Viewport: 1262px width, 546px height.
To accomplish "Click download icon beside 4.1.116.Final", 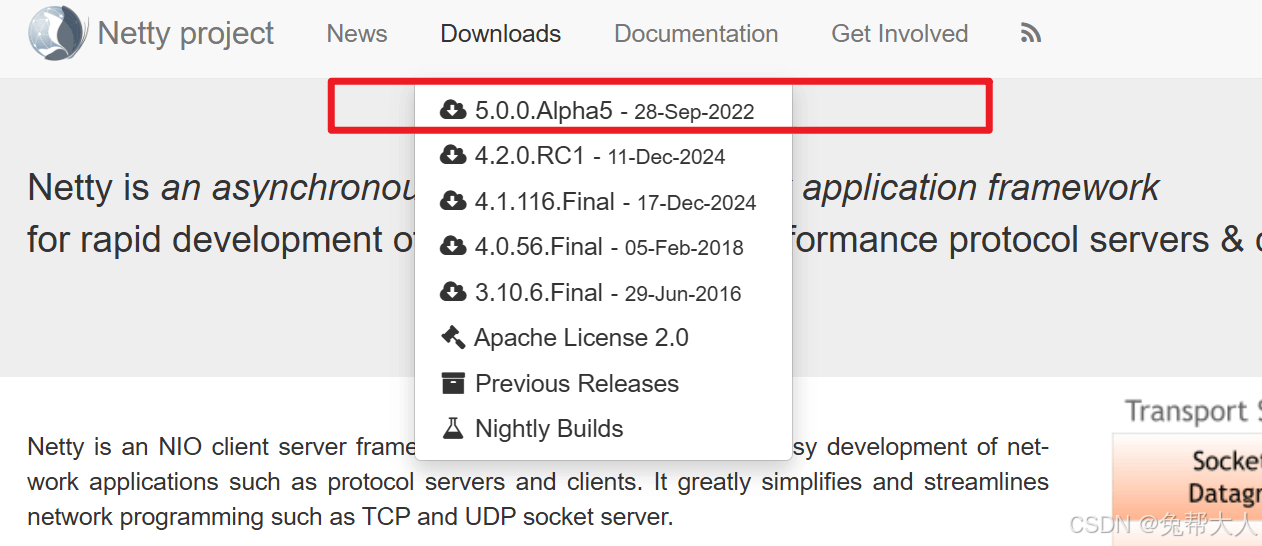I will pyautogui.click(x=453, y=201).
